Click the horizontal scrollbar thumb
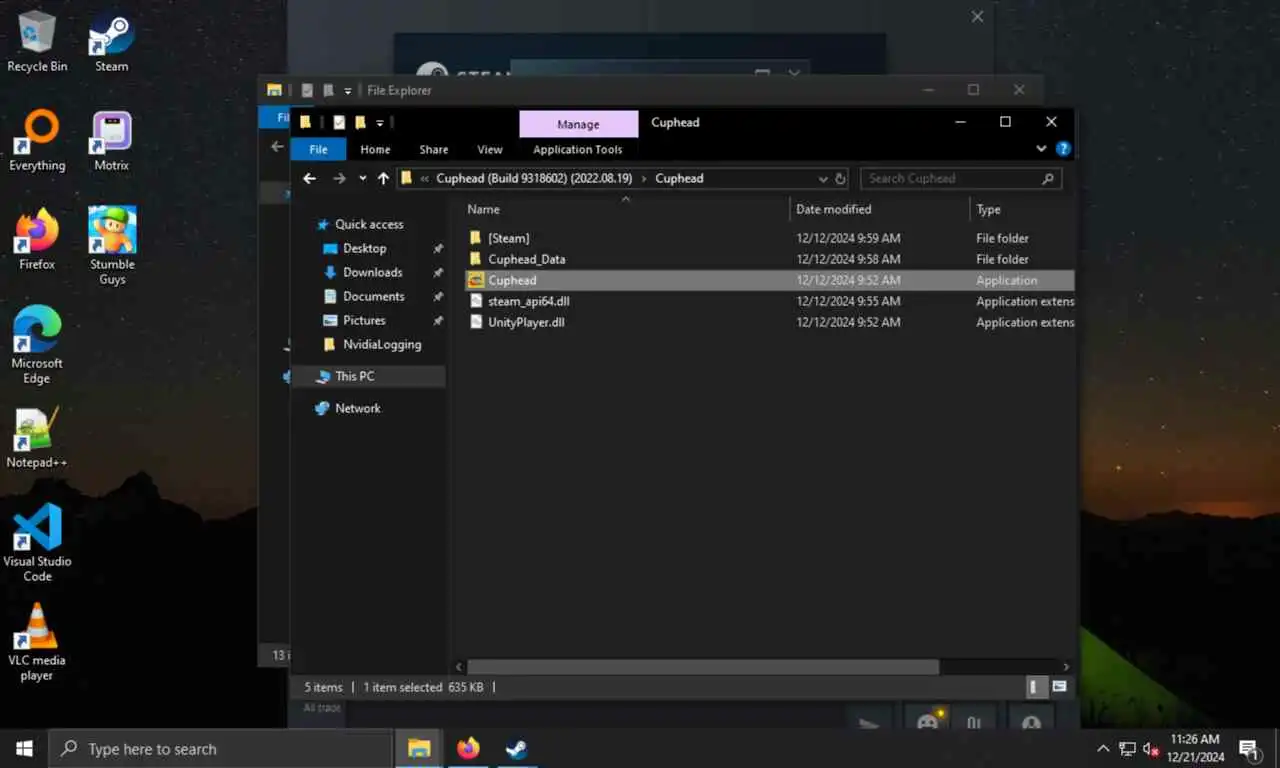 703,667
